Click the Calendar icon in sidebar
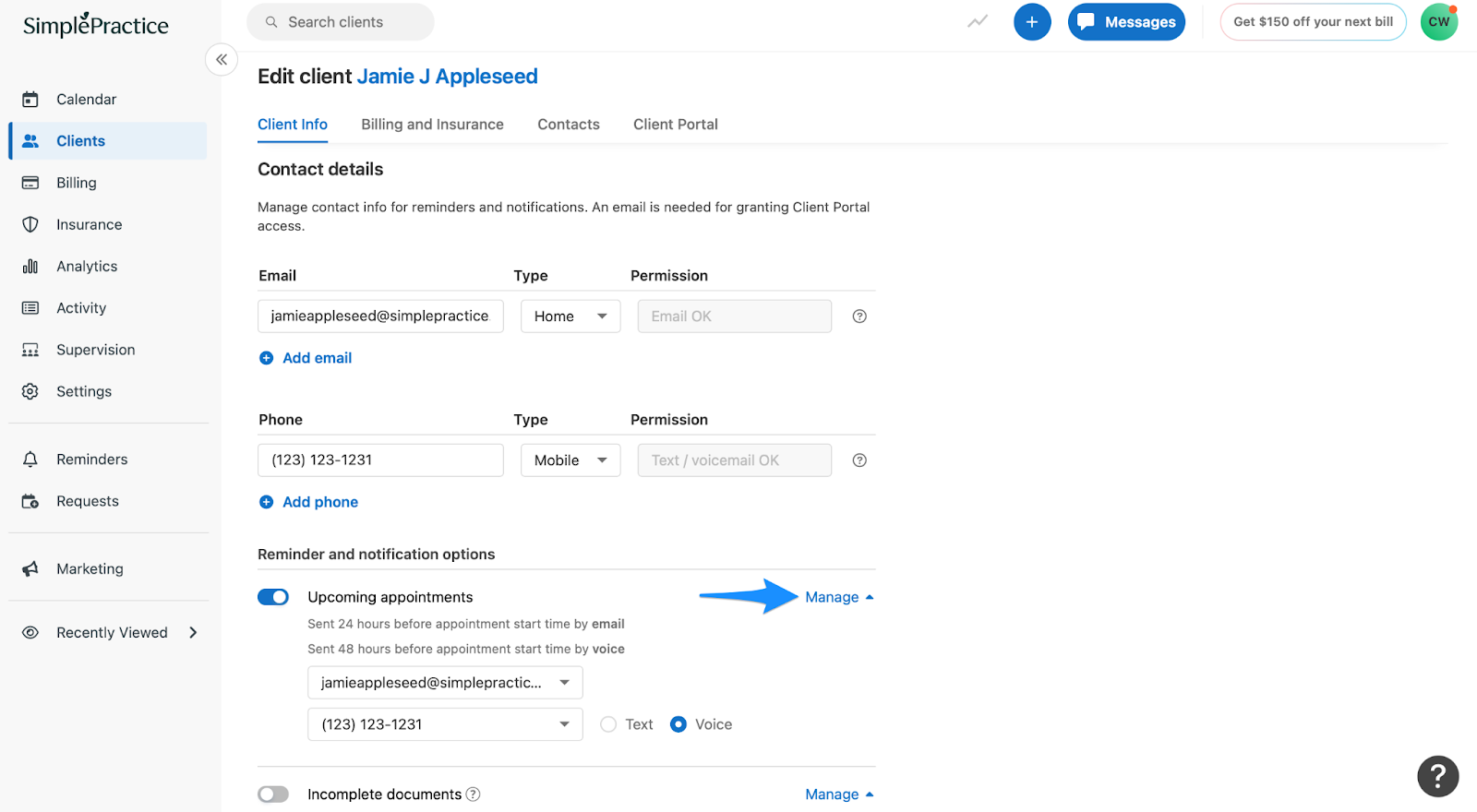1477x812 pixels. [30, 99]
